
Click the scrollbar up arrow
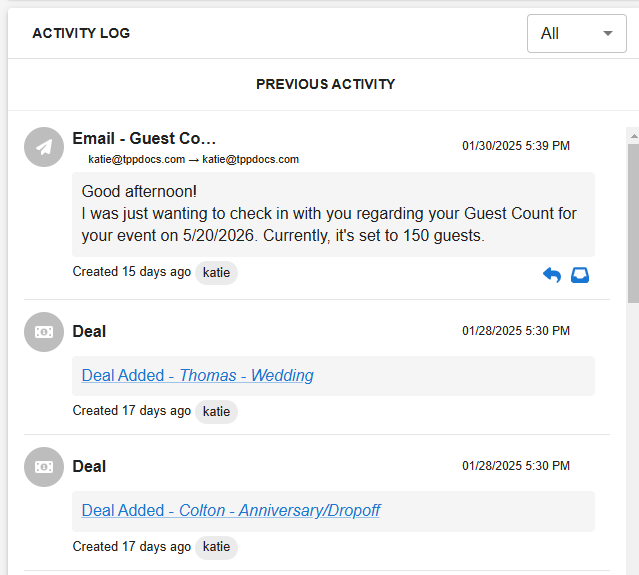pyautogui.click(x=634, y=136)
